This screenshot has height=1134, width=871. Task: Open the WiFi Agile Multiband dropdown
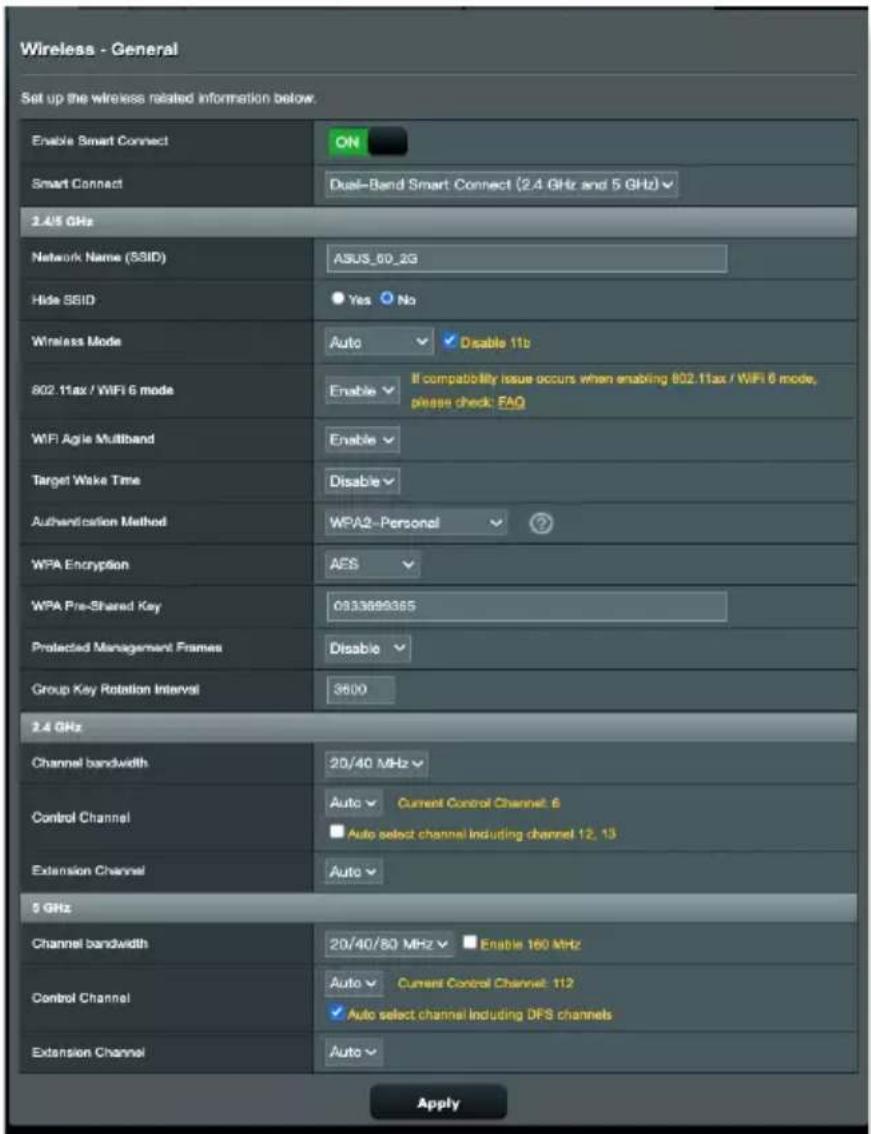point(362,440)
